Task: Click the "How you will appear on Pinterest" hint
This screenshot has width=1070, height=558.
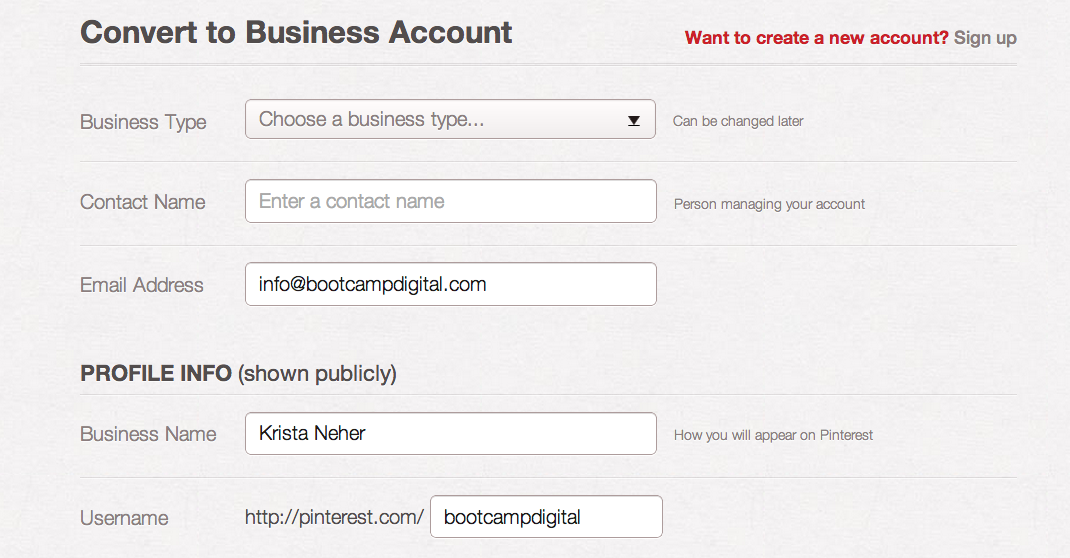Action: coord(773,435)
